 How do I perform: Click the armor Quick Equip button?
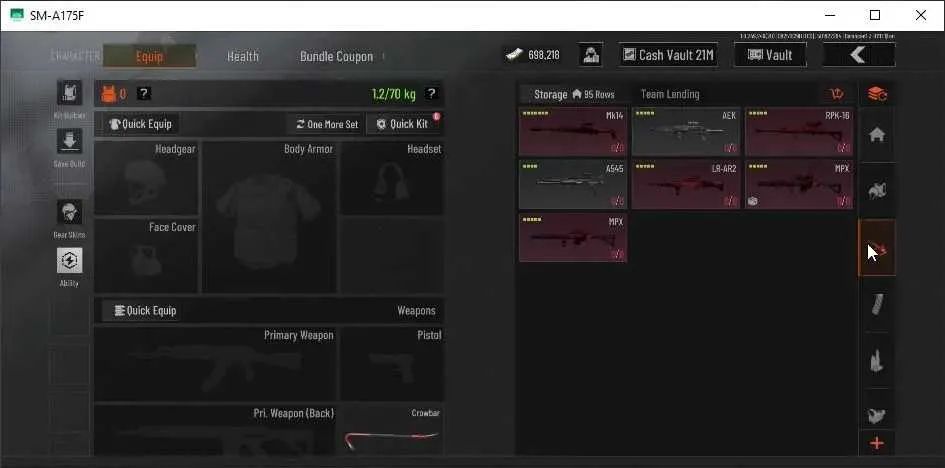(x=140, y=124)
